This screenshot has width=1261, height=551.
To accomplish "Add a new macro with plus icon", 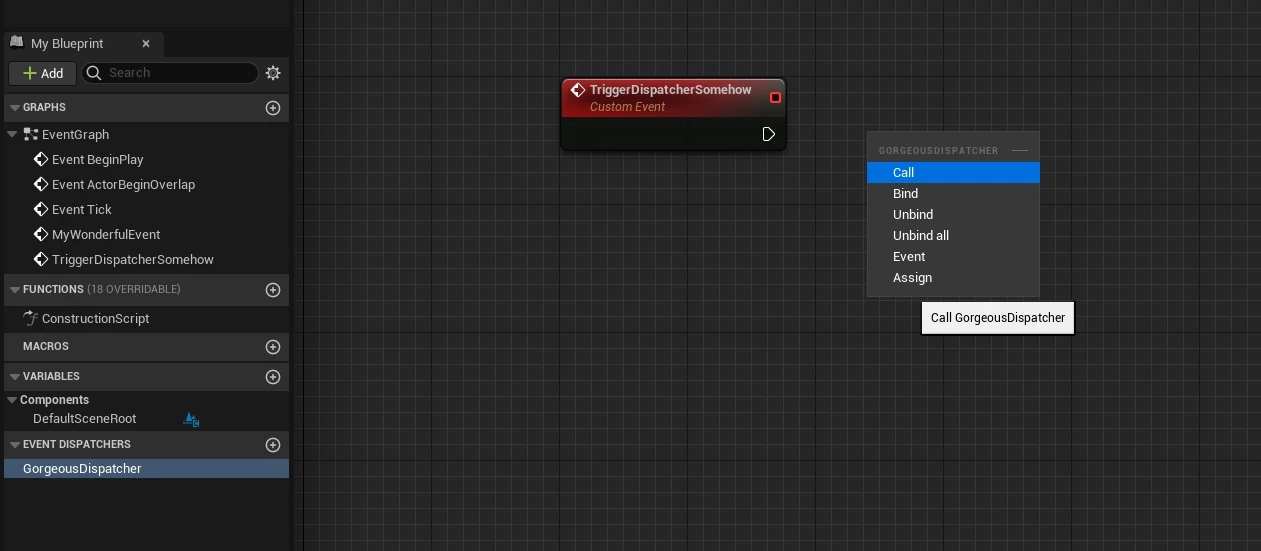I will tap(273, 347).
